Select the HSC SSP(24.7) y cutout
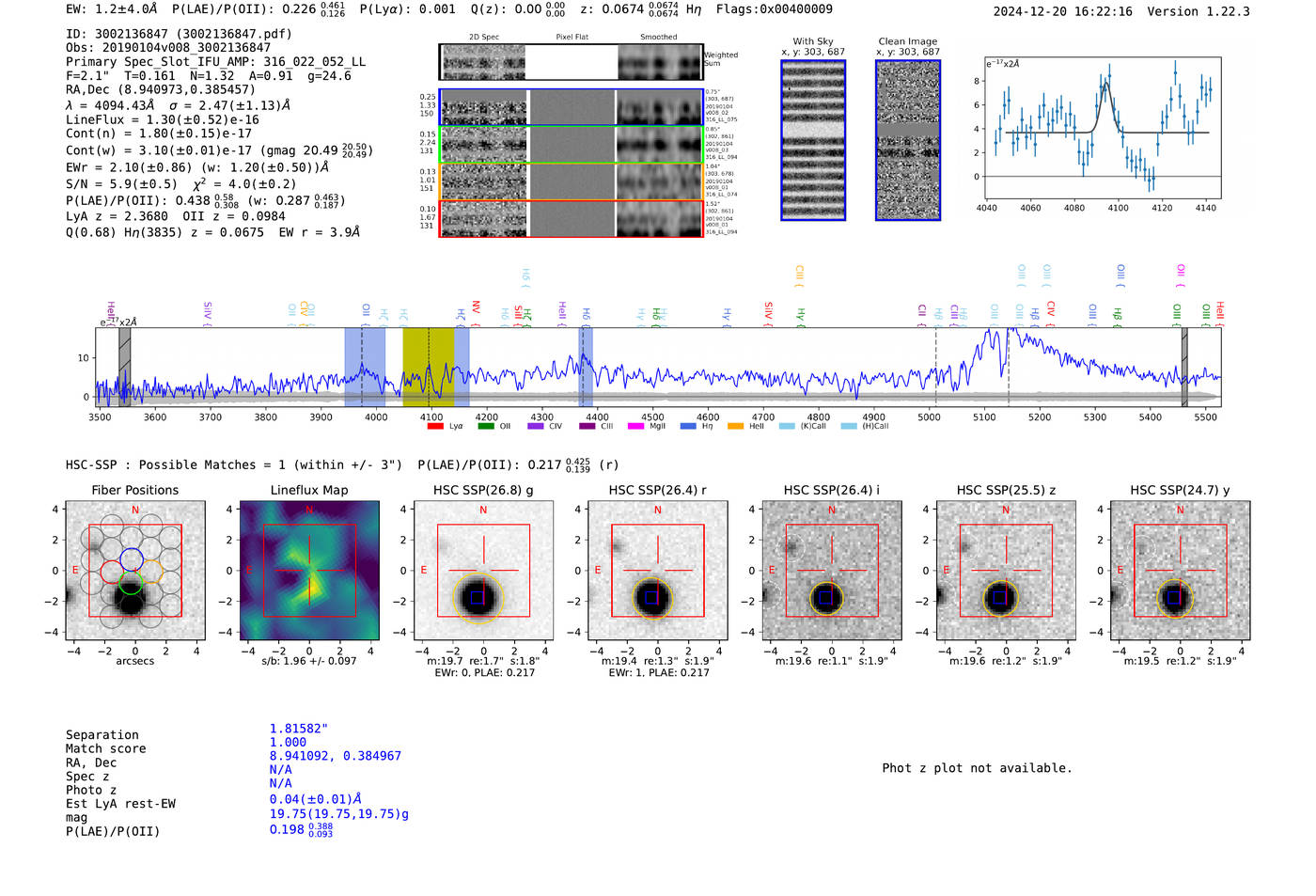The height and width of the screenshot is (896, 1316). pyautogui.click(x=1180, y=571)
